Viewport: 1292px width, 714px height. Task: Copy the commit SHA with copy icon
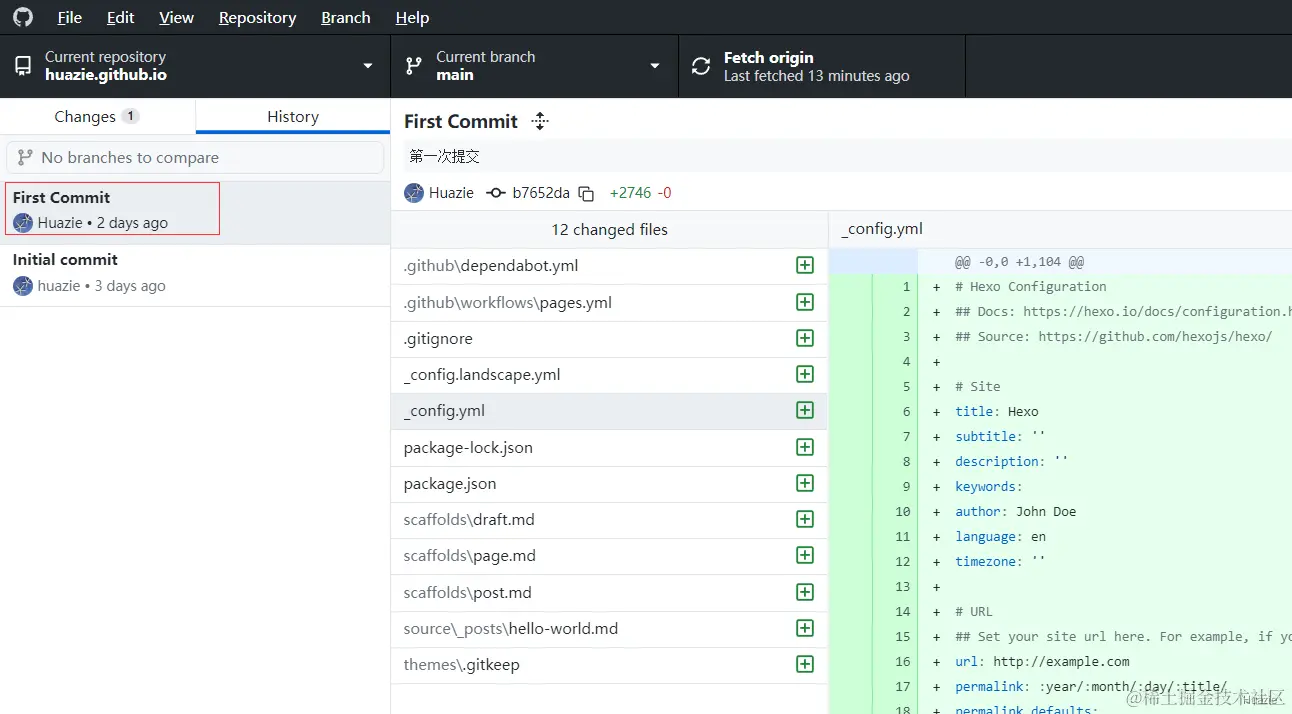point(586,193)
